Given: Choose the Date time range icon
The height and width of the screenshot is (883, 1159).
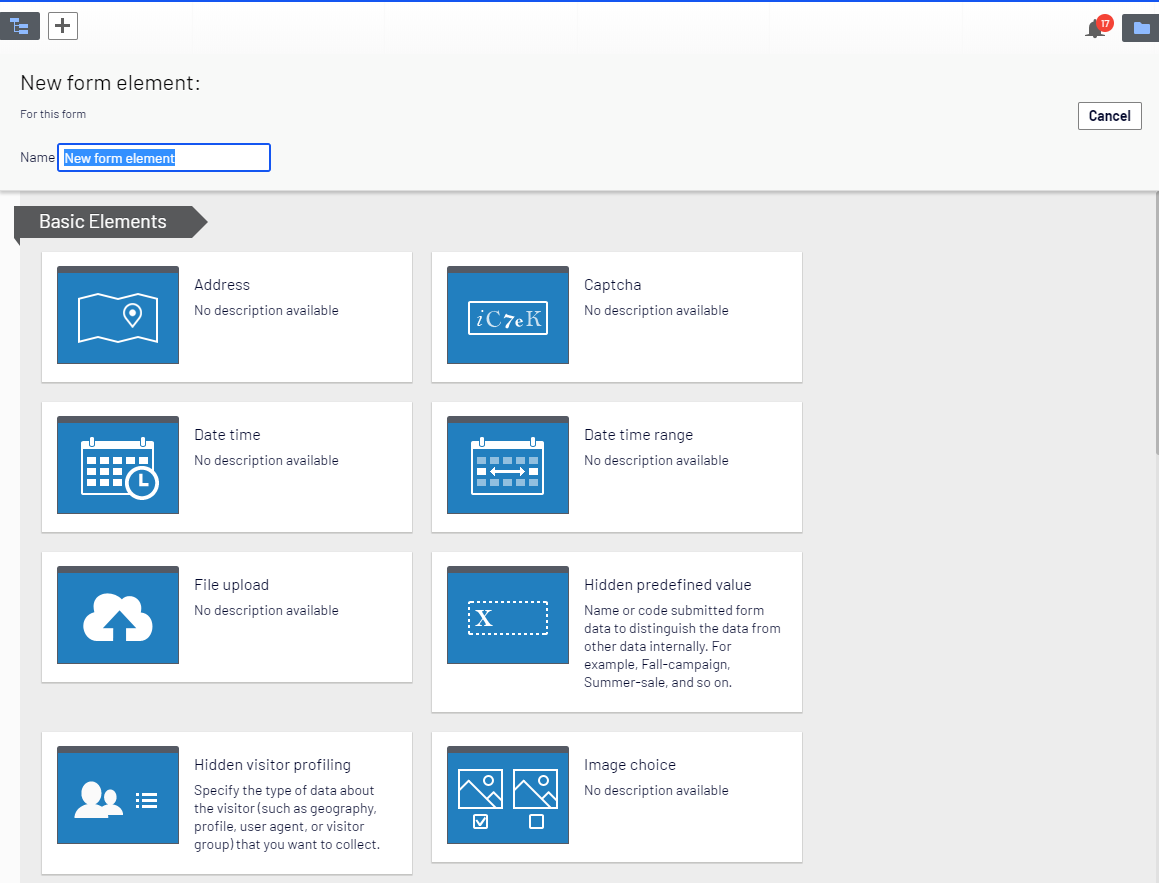Looking at the screenshot, I should coord(508,465).
